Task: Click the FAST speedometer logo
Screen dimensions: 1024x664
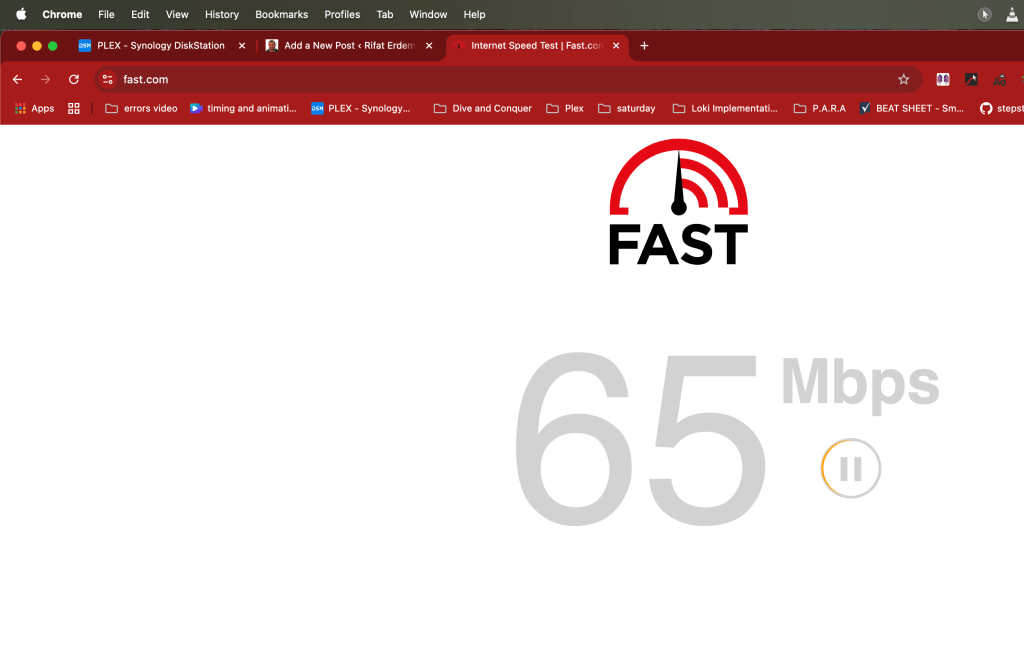Action: tap(679, 202)
